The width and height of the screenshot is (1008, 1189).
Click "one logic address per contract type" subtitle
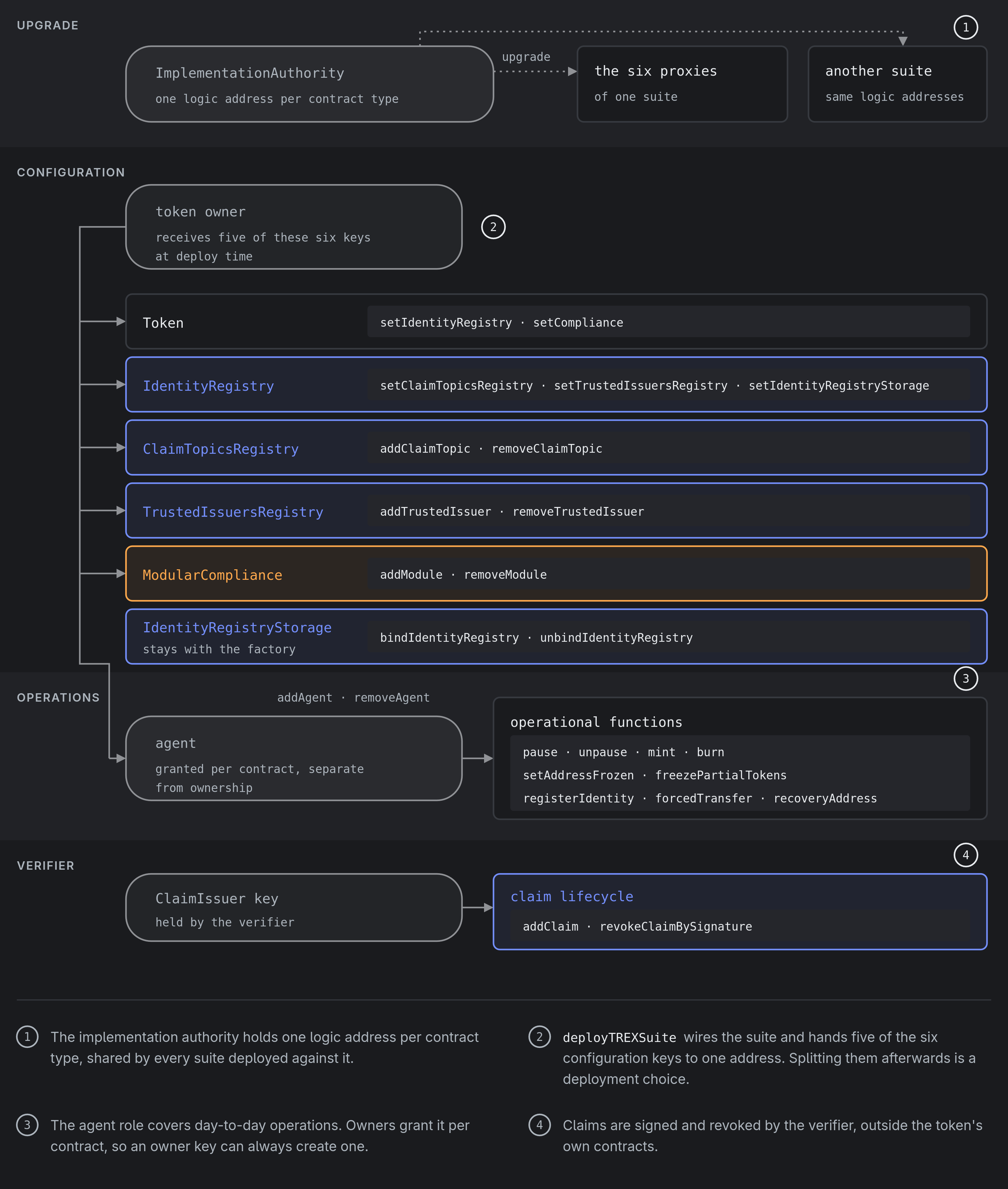[277, 99]
